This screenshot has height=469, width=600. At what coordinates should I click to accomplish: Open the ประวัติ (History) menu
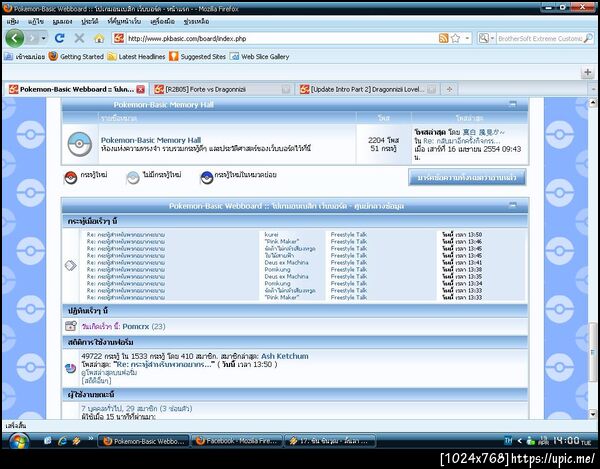tap(90, 21)
